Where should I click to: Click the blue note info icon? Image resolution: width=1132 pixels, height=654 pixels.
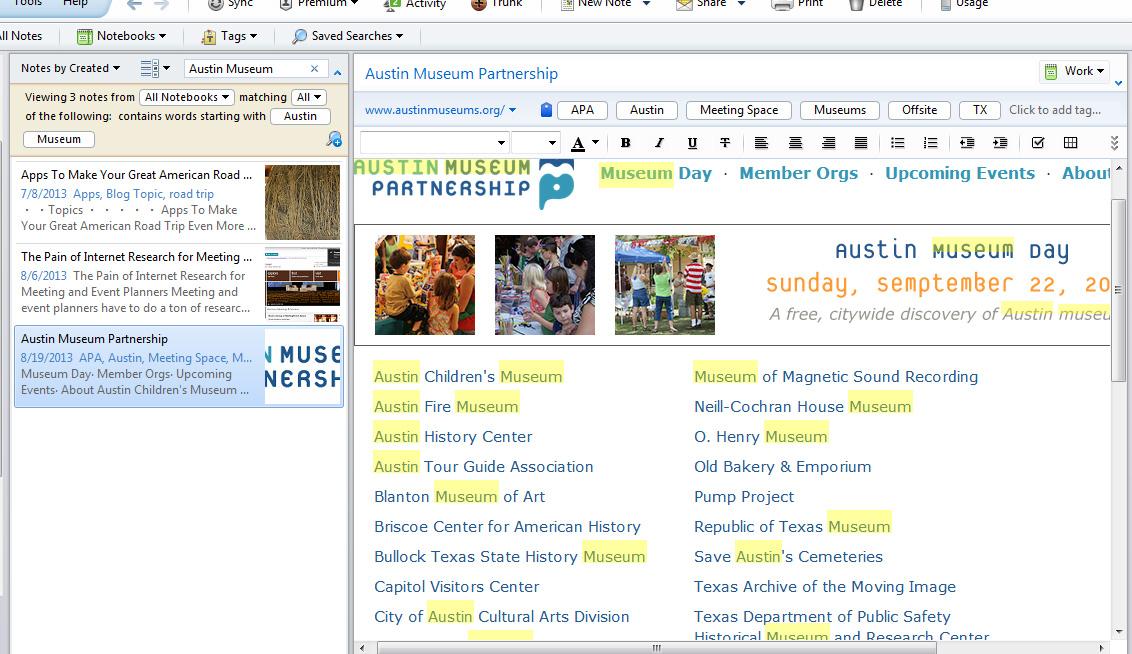[546, 110]
